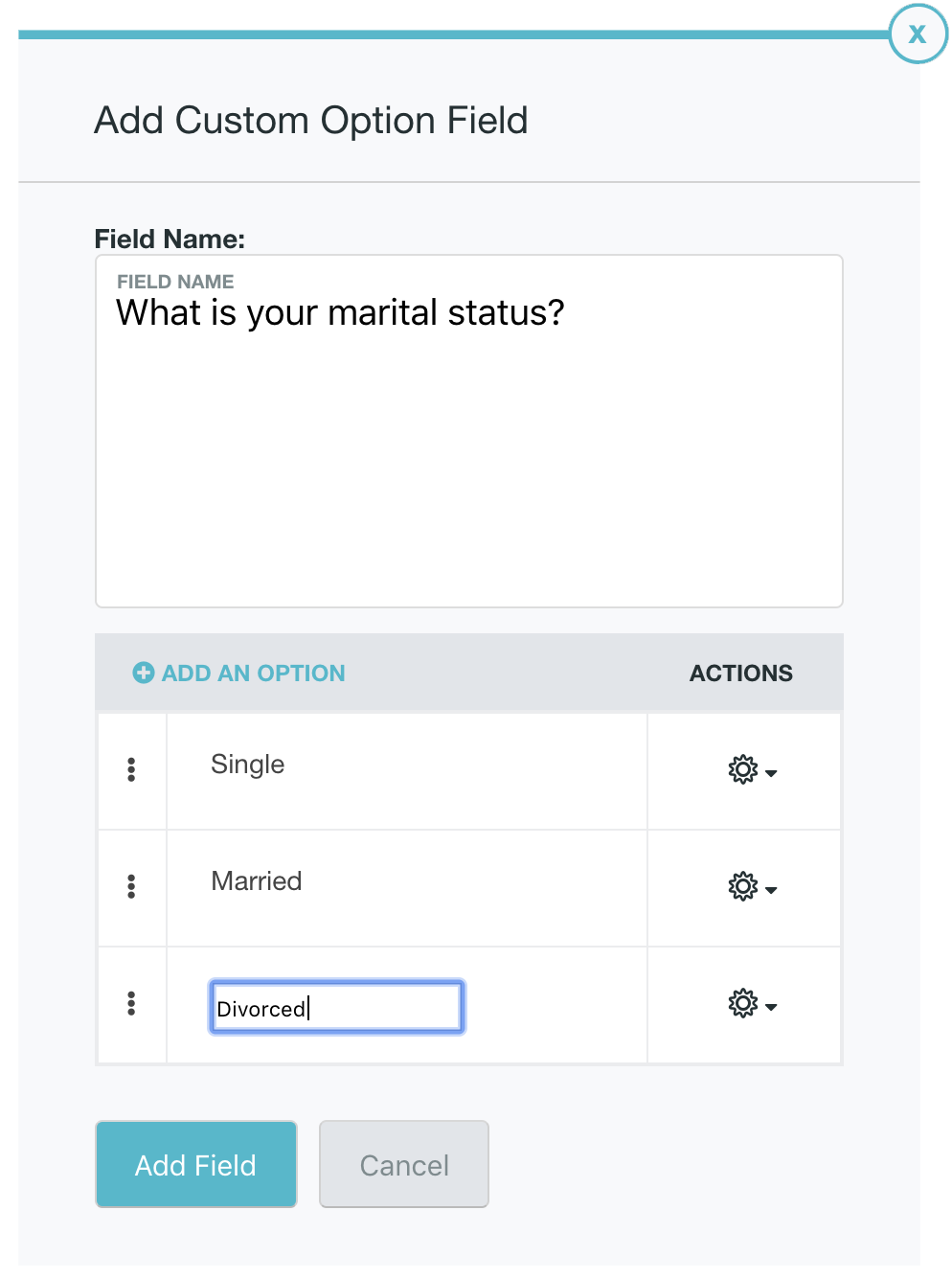The image size is (952, 1279).
Task: Click the drag handle dots beside Married
Action: point(131,886)
